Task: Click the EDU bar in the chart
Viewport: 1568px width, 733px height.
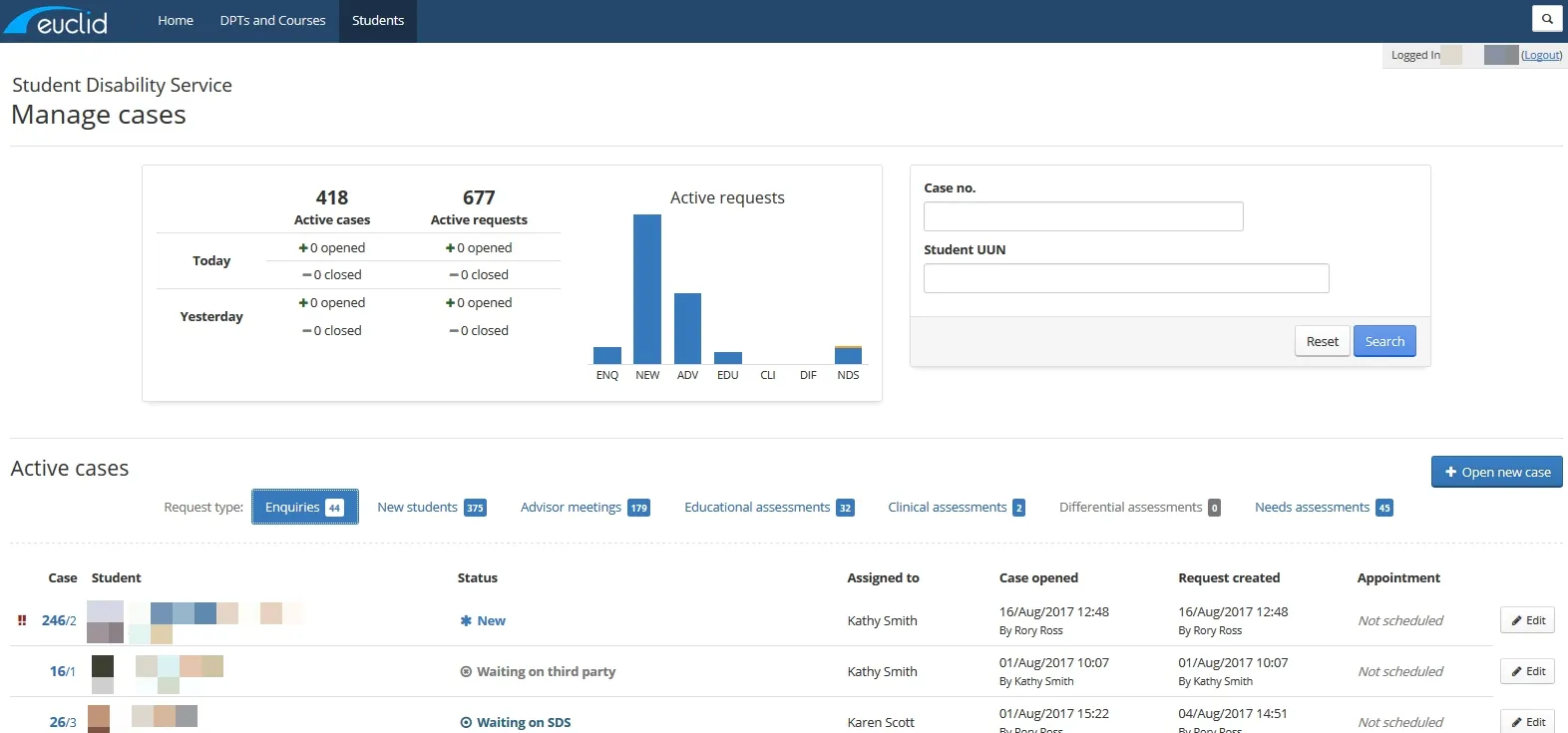Action: coord(728,358)
